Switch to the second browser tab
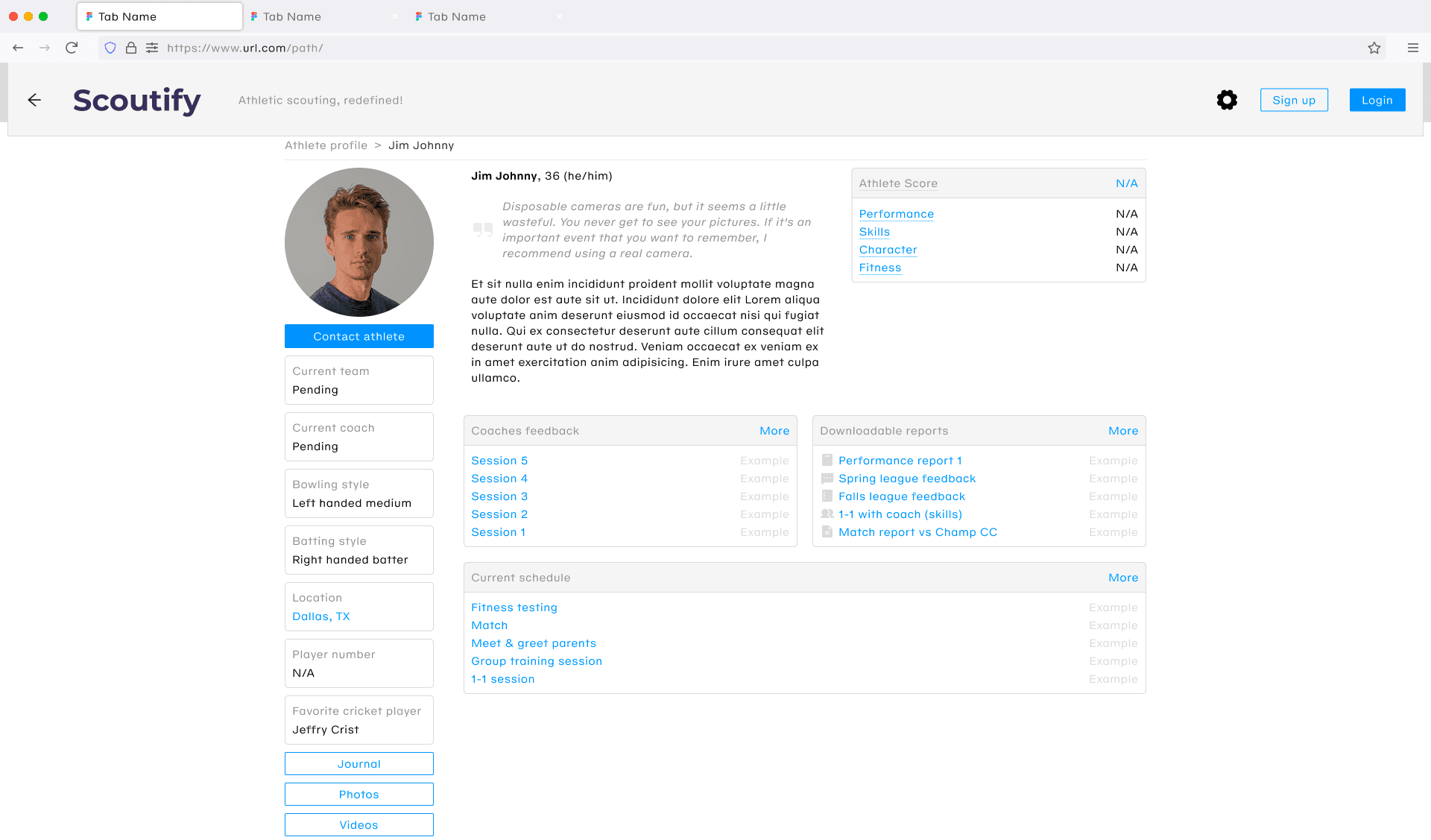The width and height of the screenshot is (1431, 840). click(292, 16)
